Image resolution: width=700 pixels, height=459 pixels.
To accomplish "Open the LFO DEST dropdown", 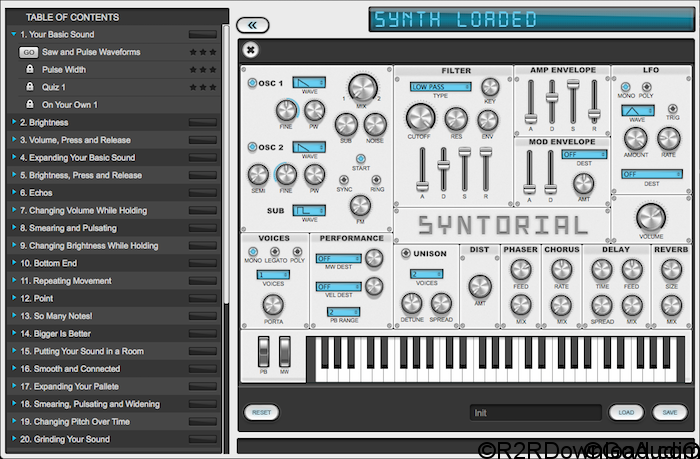I will coord(652,174).
